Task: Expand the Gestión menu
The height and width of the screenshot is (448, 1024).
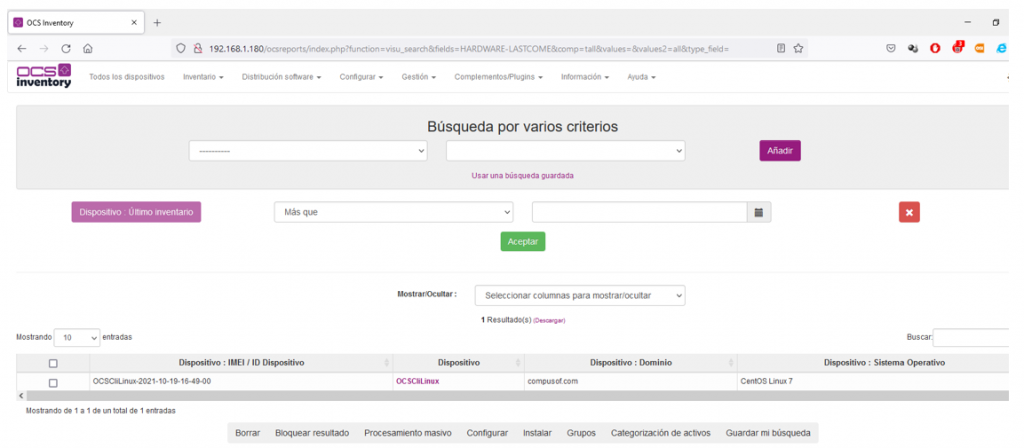Action: click(419, 77)
